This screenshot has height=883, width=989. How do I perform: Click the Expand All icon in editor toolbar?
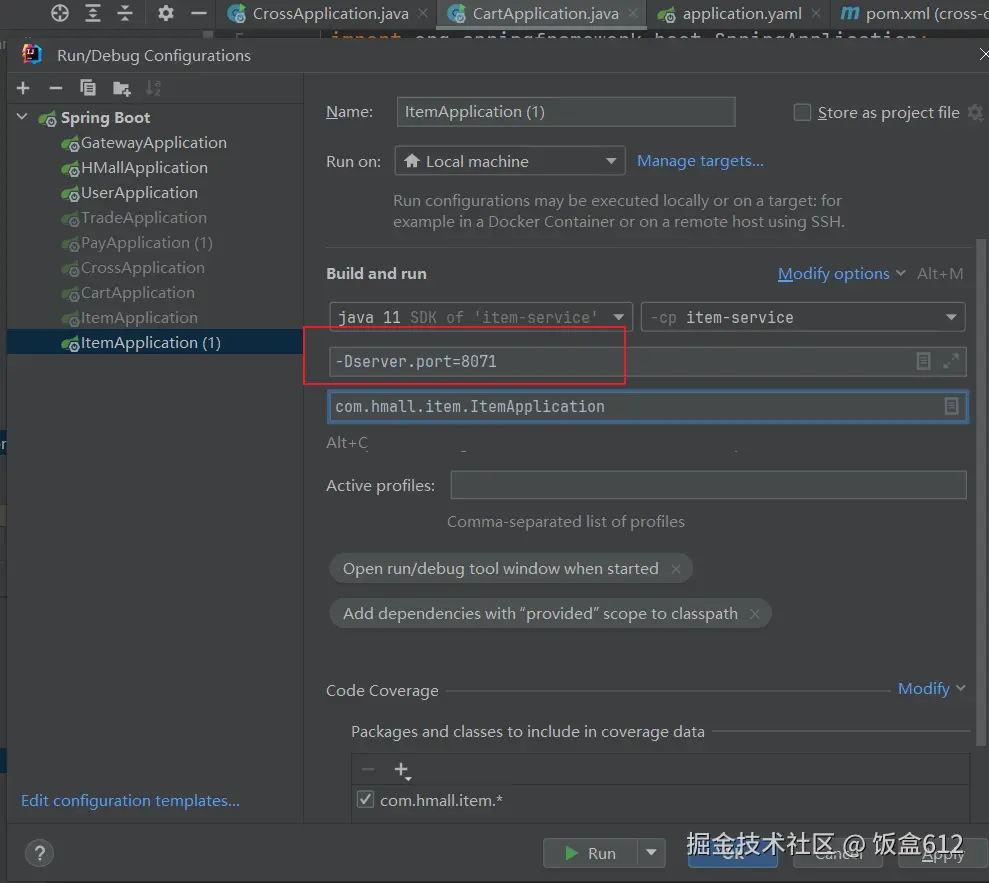coord(93,13)
